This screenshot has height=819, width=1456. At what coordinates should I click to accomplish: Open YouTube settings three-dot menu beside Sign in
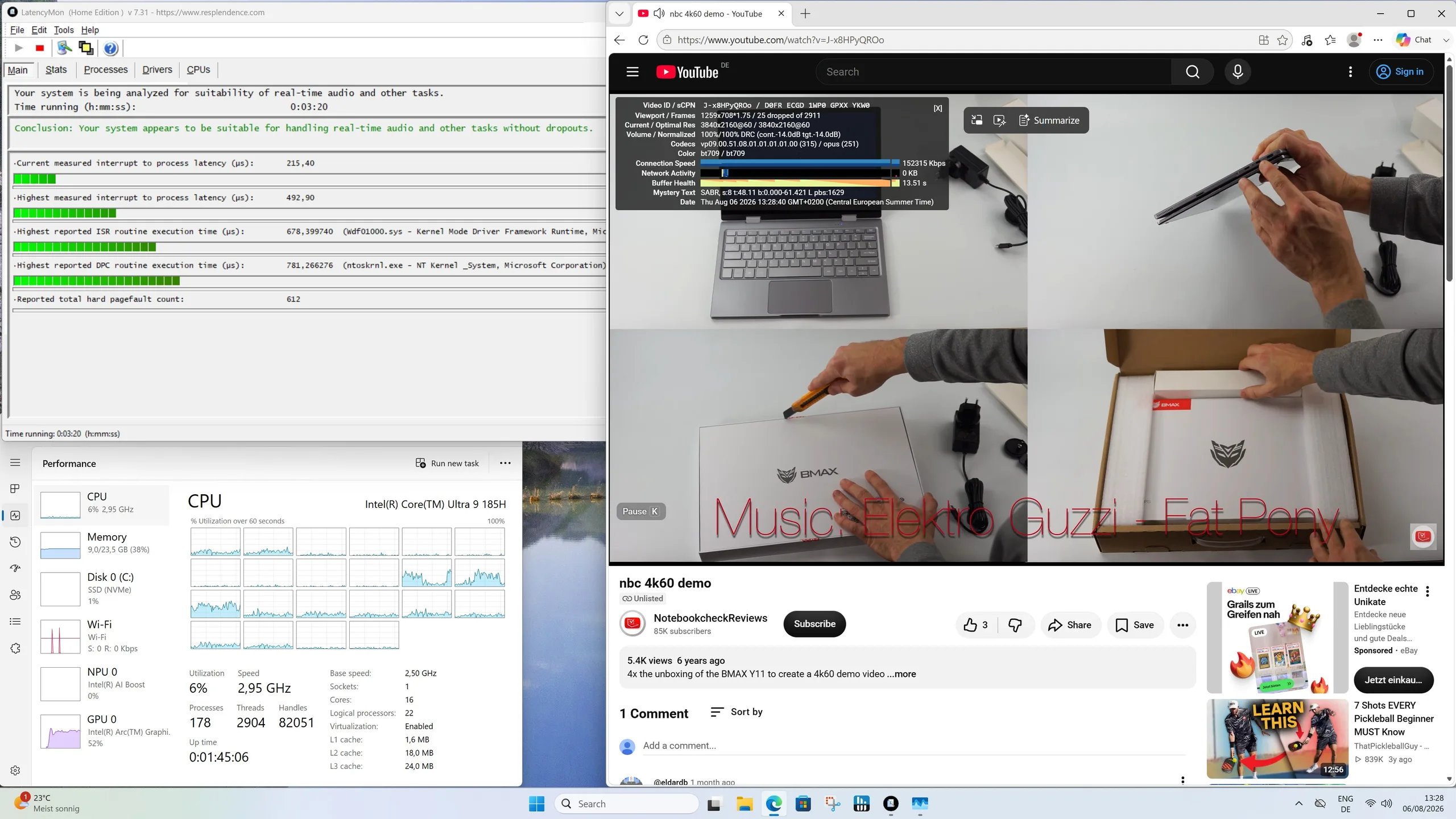point(1350,72)
